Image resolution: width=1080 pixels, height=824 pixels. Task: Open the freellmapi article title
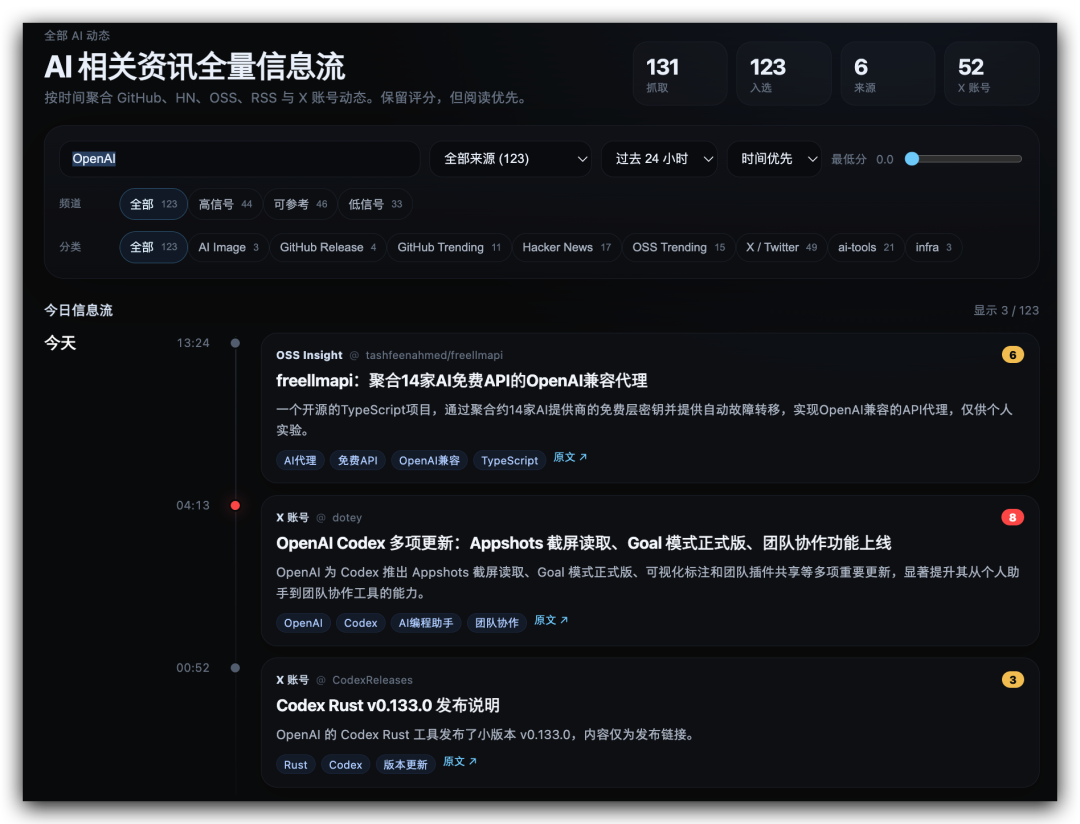tap(461, 381)
